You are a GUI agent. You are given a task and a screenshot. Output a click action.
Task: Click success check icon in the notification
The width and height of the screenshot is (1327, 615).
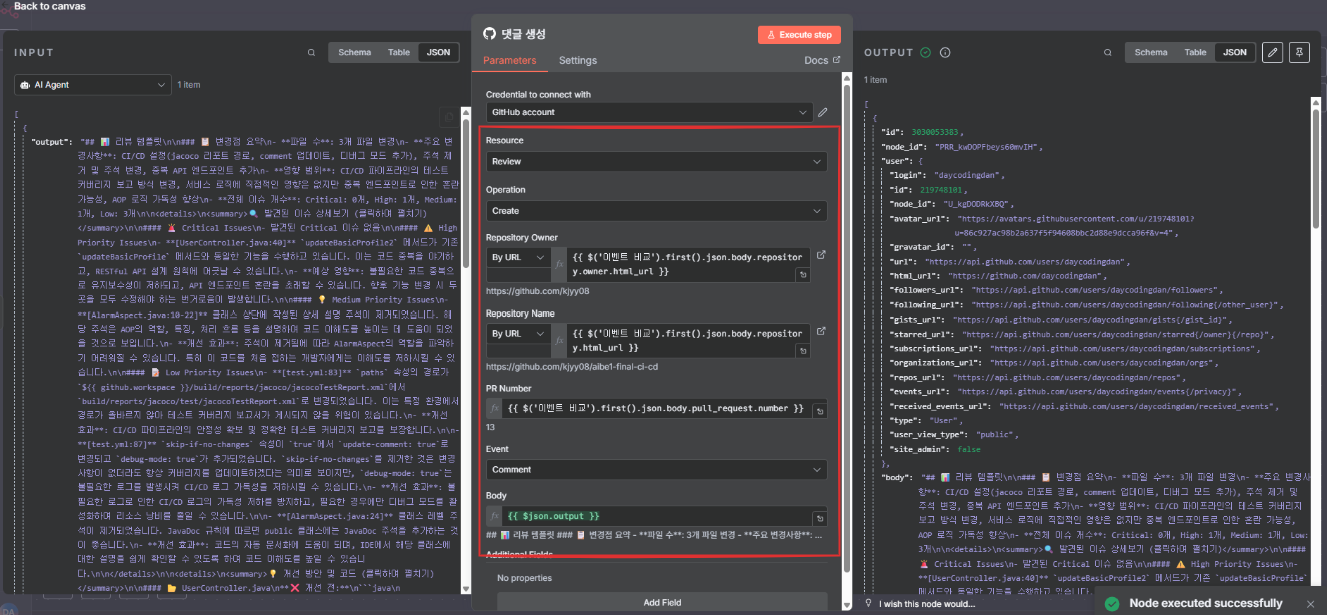[x=1111, y=603]
